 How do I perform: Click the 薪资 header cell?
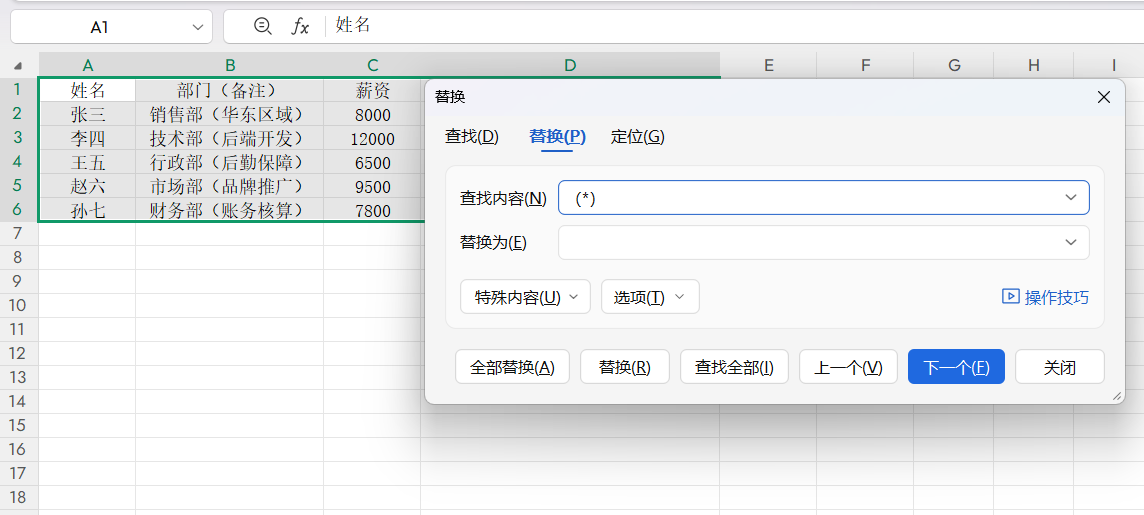372,90
